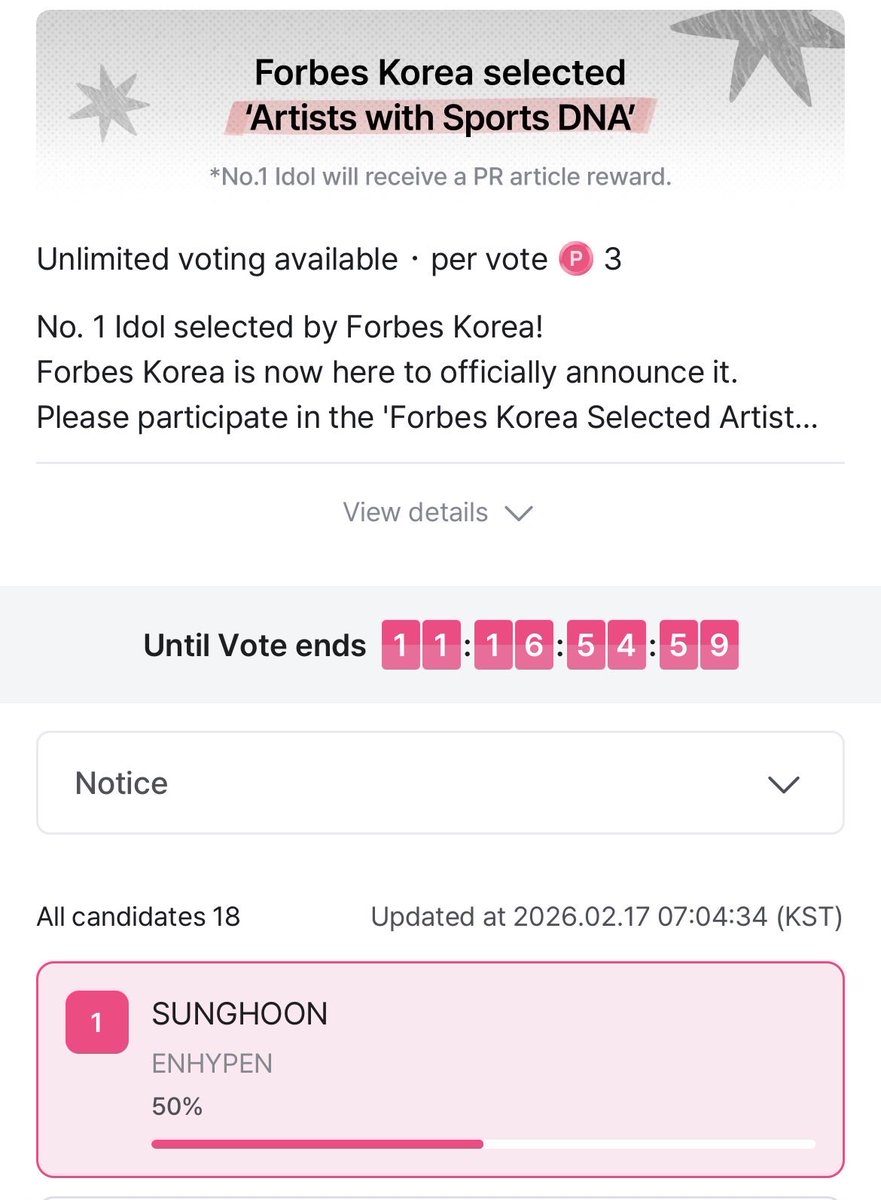Click the down arrow in Notice box

[784, 784]
